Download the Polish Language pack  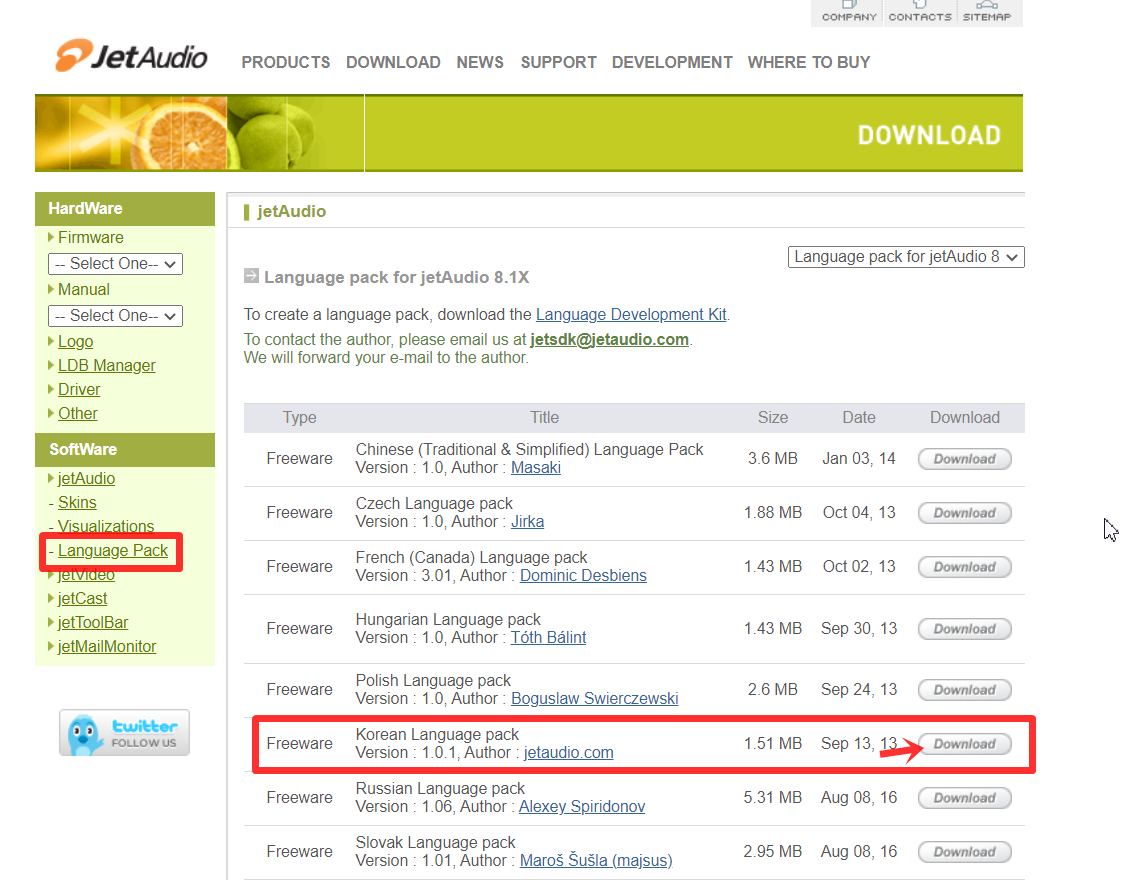(x=964, y=690)
